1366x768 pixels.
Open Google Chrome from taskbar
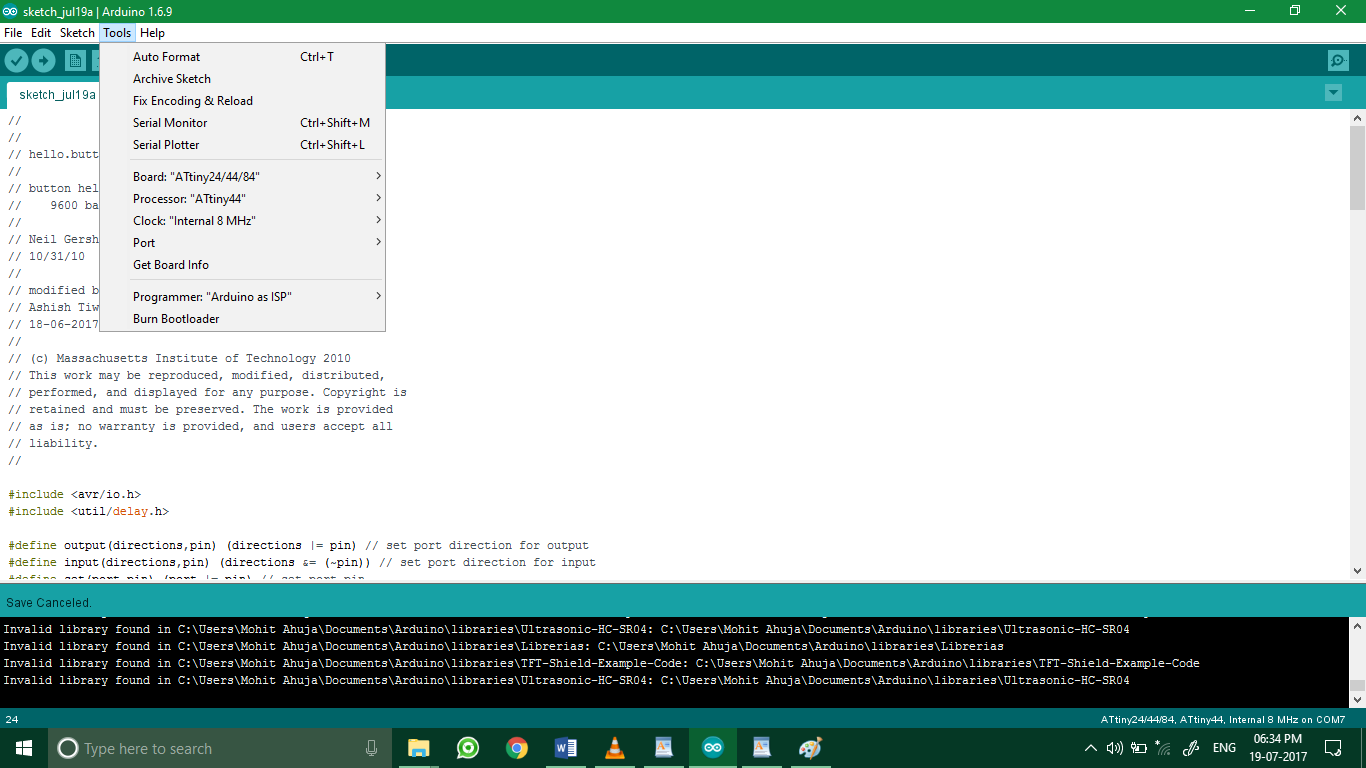516,748
